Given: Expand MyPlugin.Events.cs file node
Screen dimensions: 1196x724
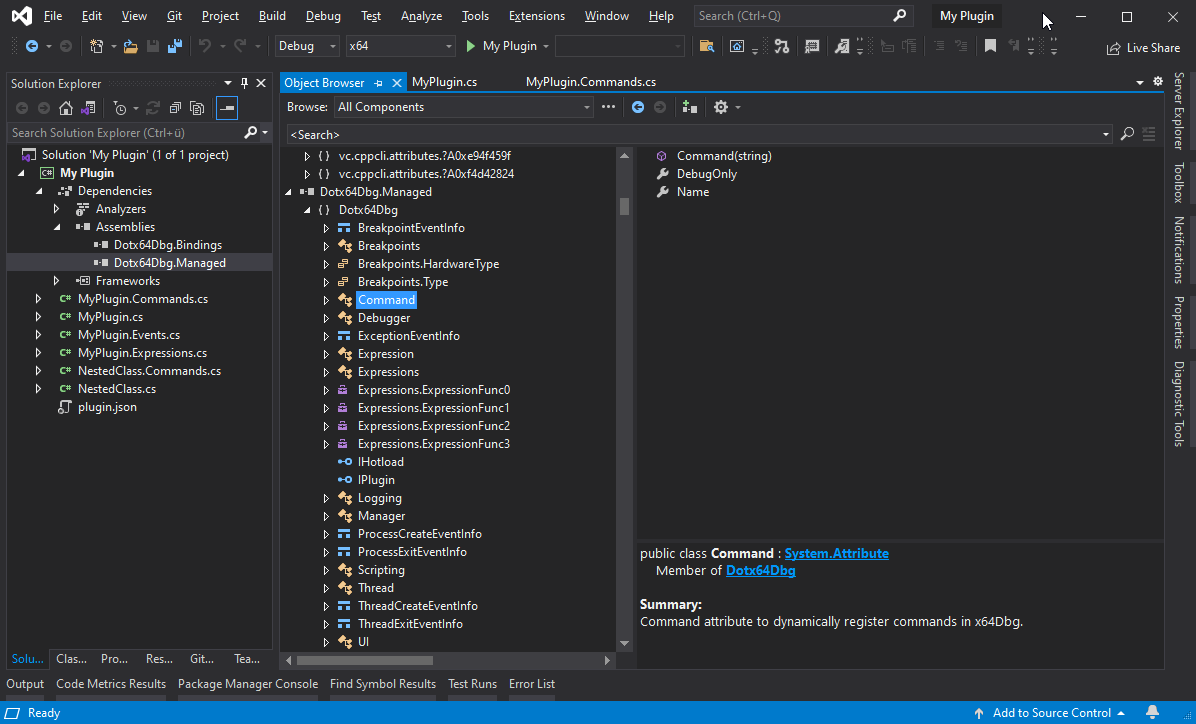Looking at the screenshot, I should coord(38,335).
